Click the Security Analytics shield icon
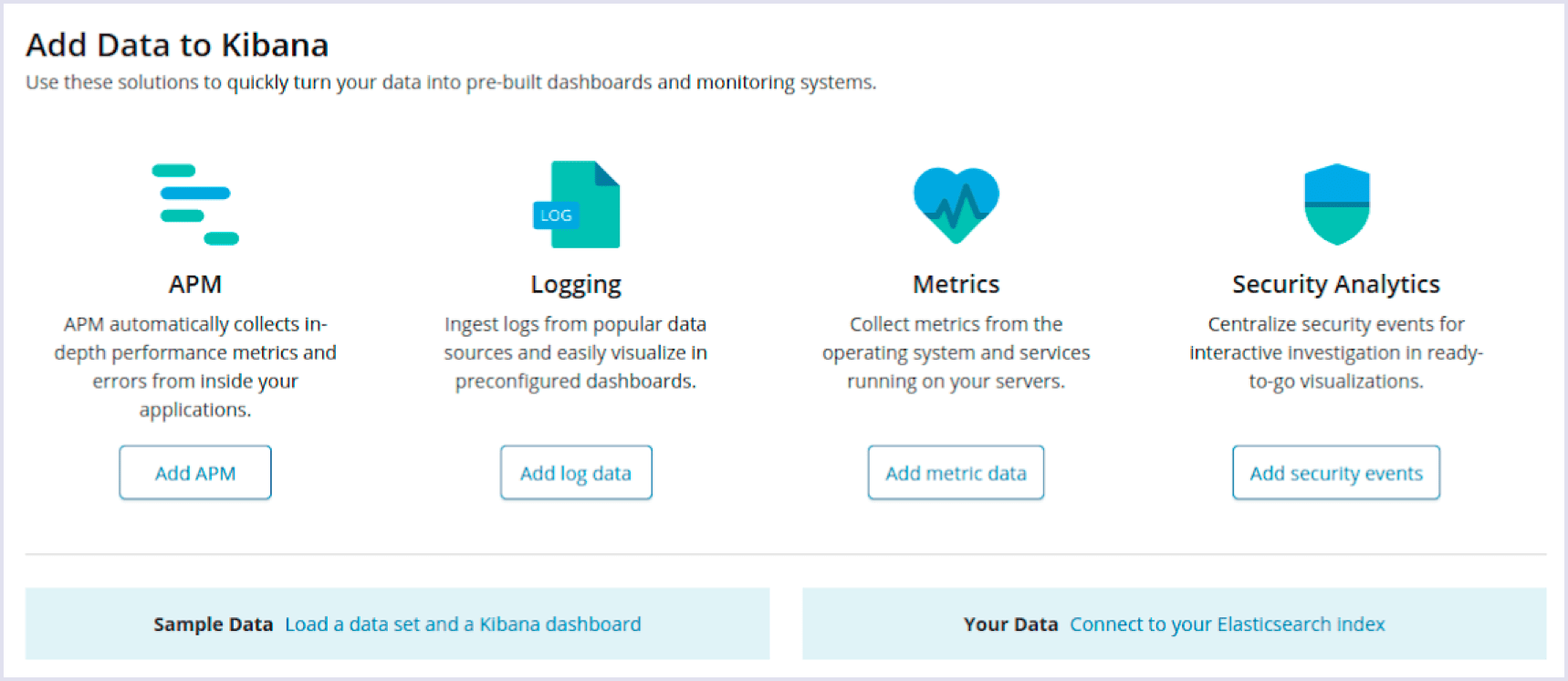The width and height of the screenshot is (1568, 681). (1337, 204)
